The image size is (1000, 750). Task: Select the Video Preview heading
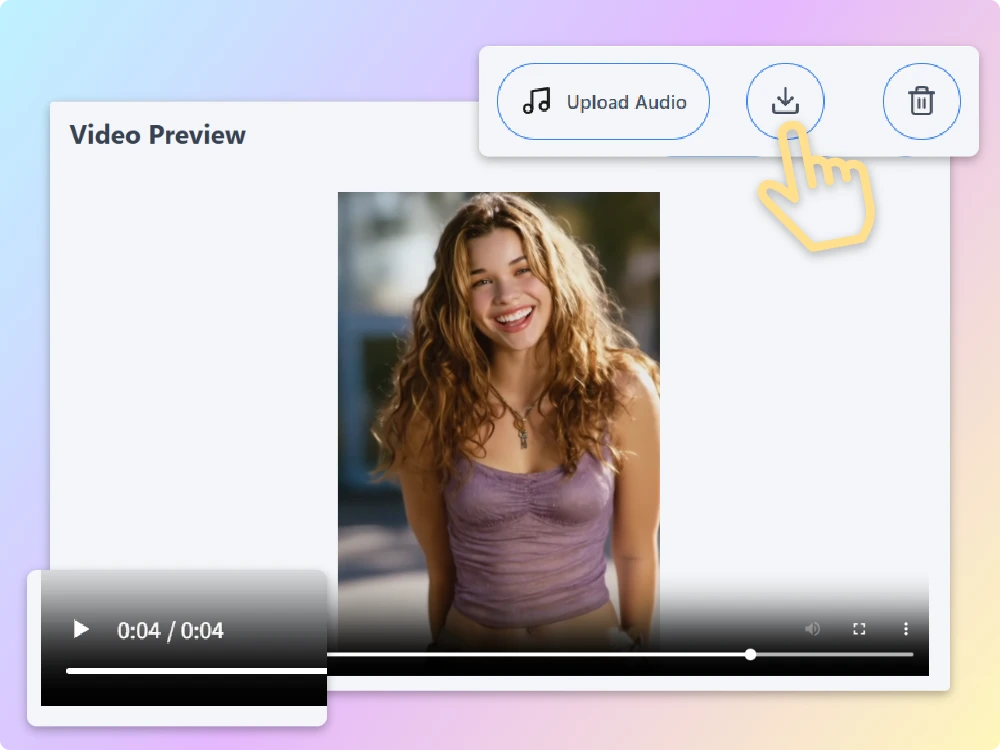pos(156,135)
